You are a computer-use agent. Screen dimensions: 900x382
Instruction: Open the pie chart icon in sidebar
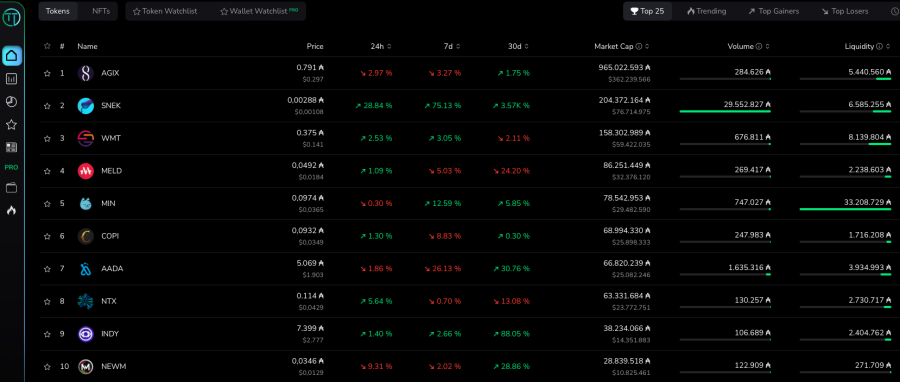(x=11, y=102)
